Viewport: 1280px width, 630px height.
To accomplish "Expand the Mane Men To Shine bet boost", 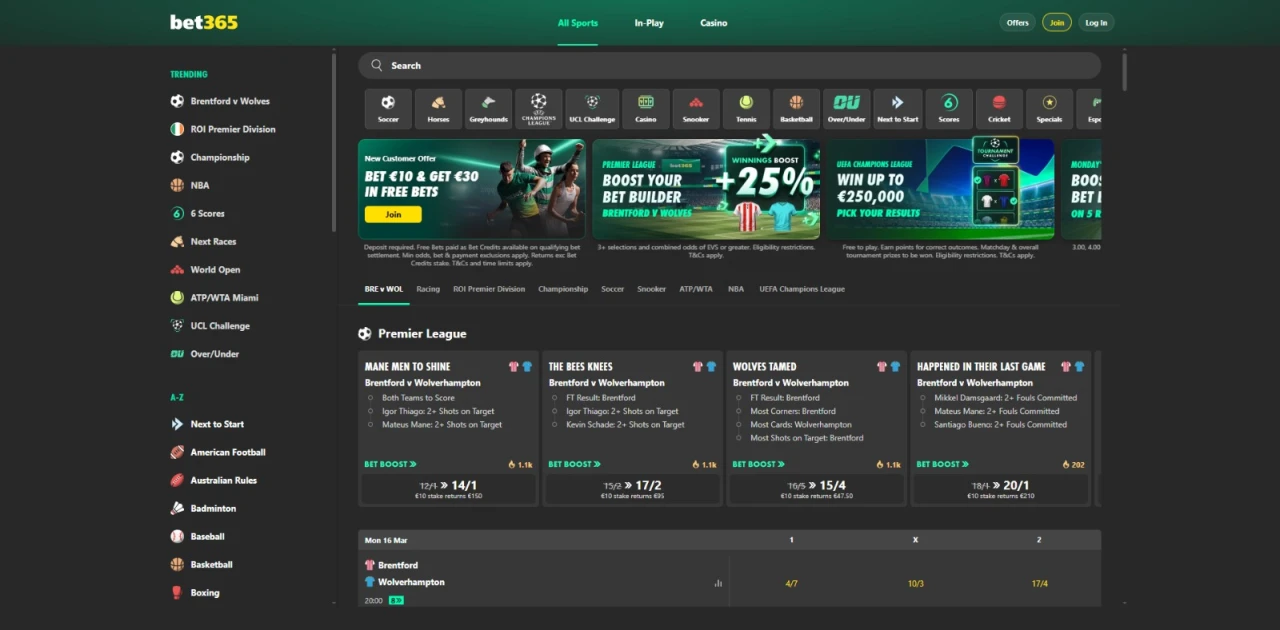I will pyautogui.click(x=390, y=464).
